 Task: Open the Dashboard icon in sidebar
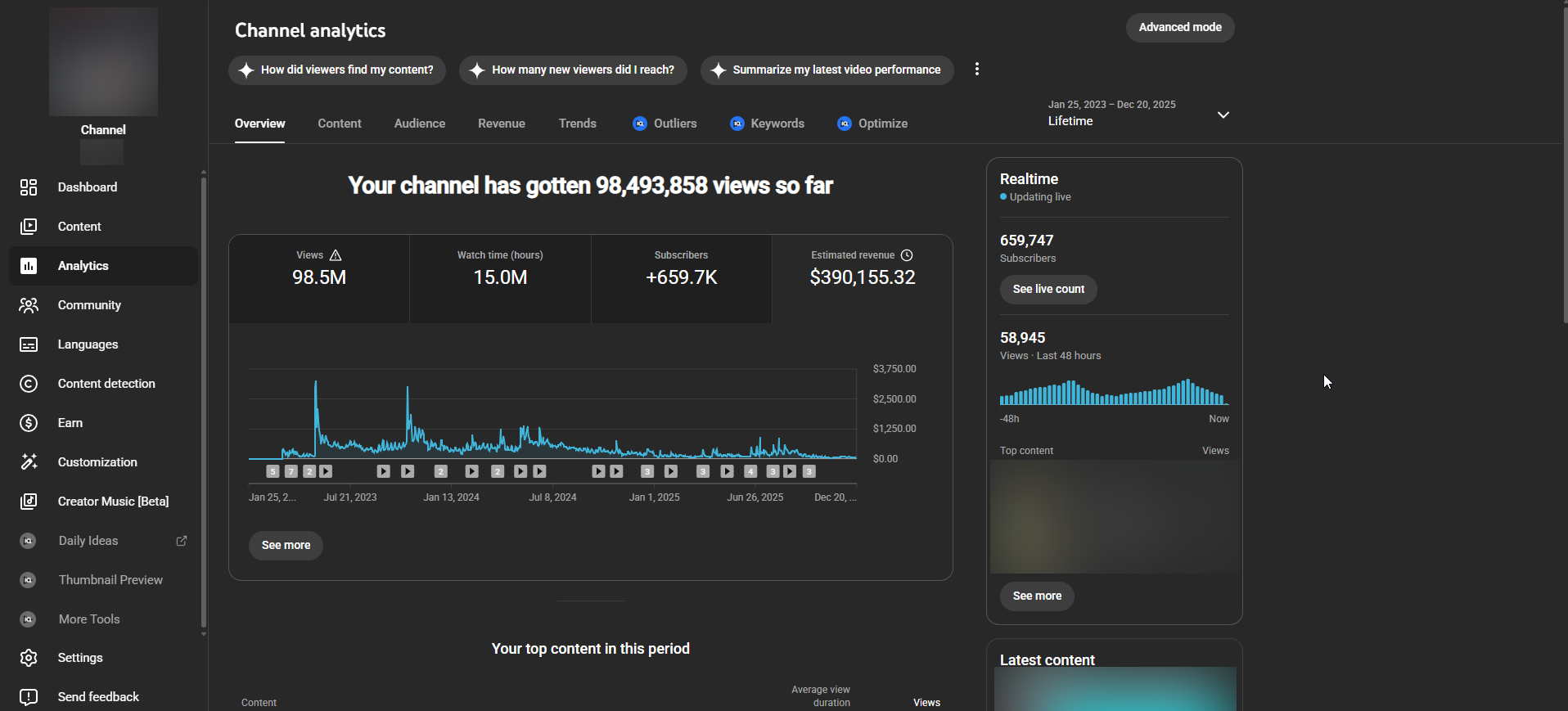pos(29,187)
